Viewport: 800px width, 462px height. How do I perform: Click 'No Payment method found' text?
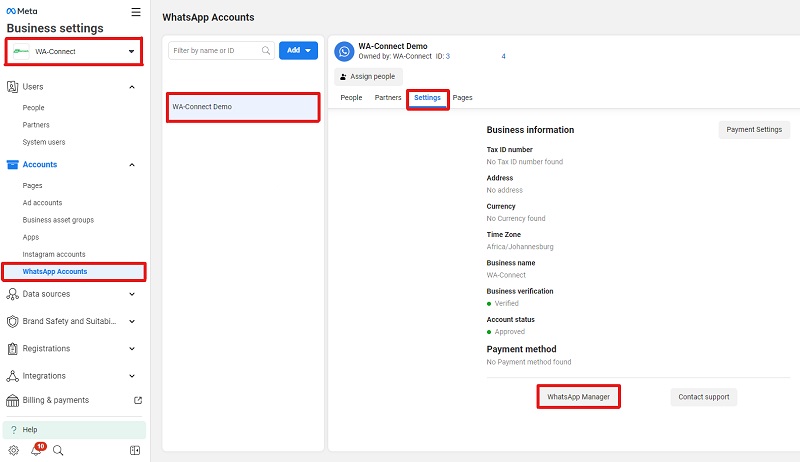point(529,362)
